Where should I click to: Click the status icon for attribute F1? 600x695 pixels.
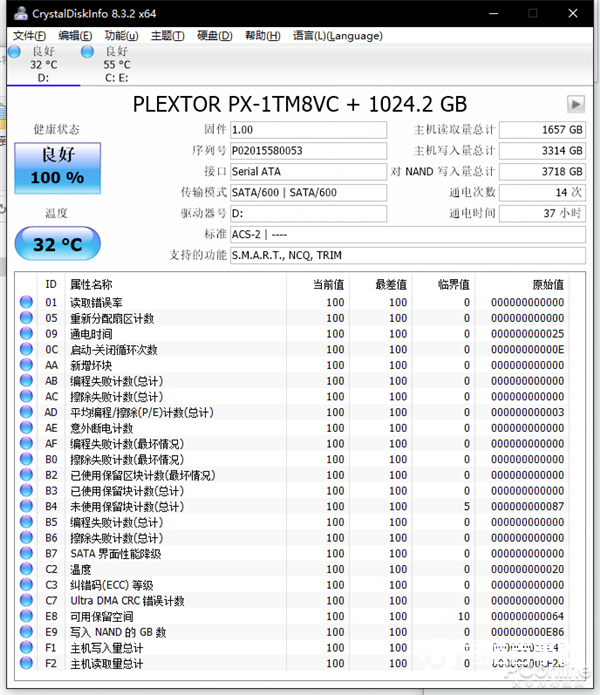[27, 647]
